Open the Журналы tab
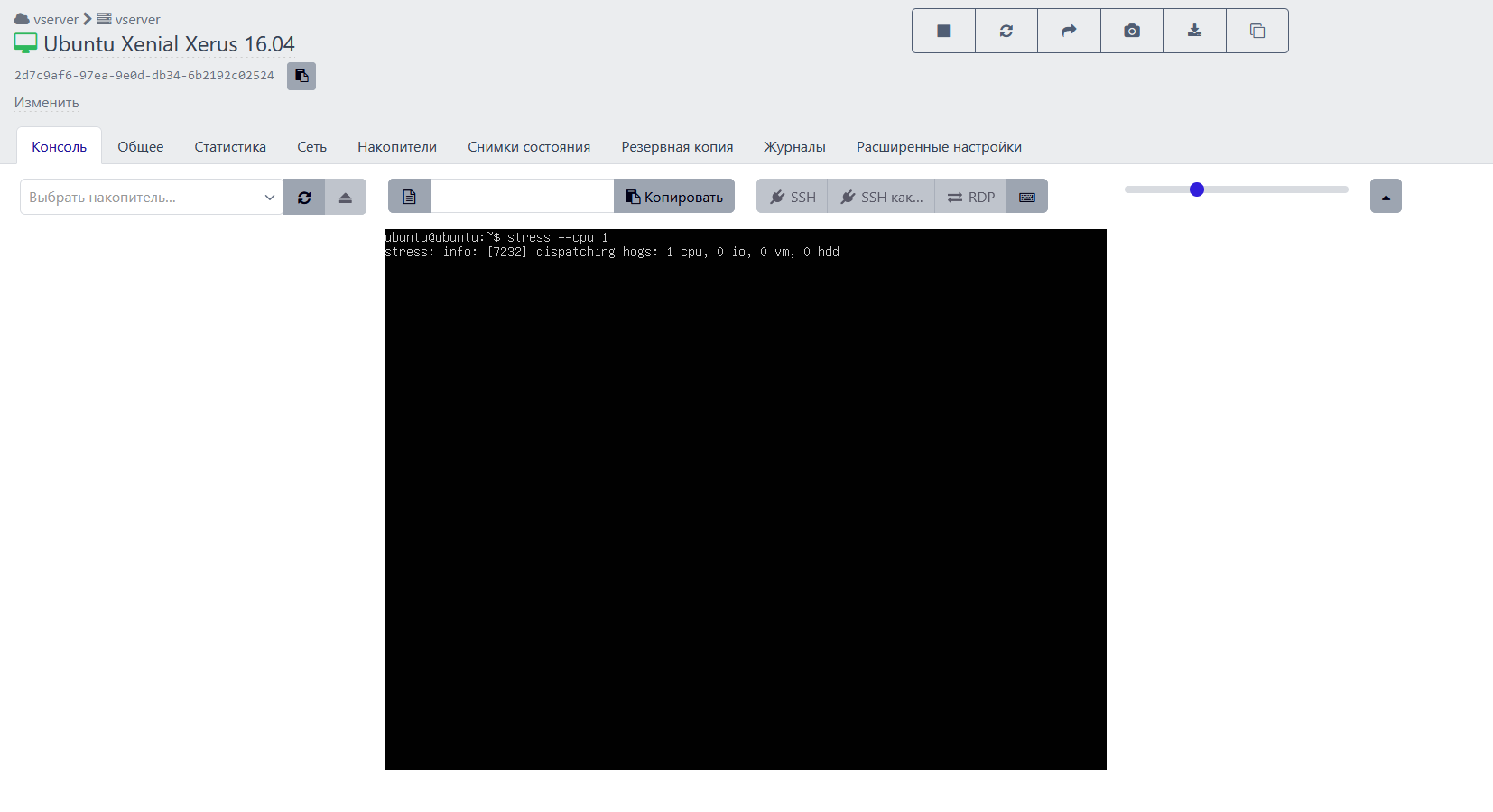Viewport: 1493px width, 812px height. (x=794, y=146)
